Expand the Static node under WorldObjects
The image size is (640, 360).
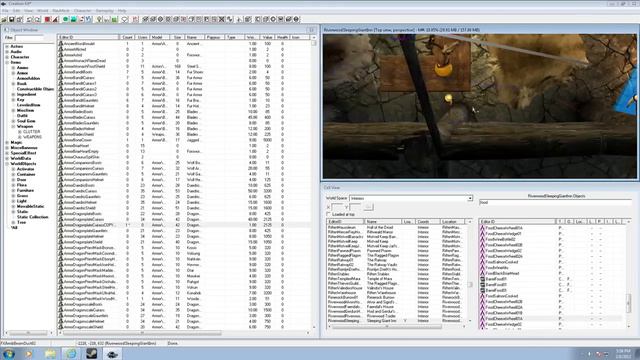[13, 212]
